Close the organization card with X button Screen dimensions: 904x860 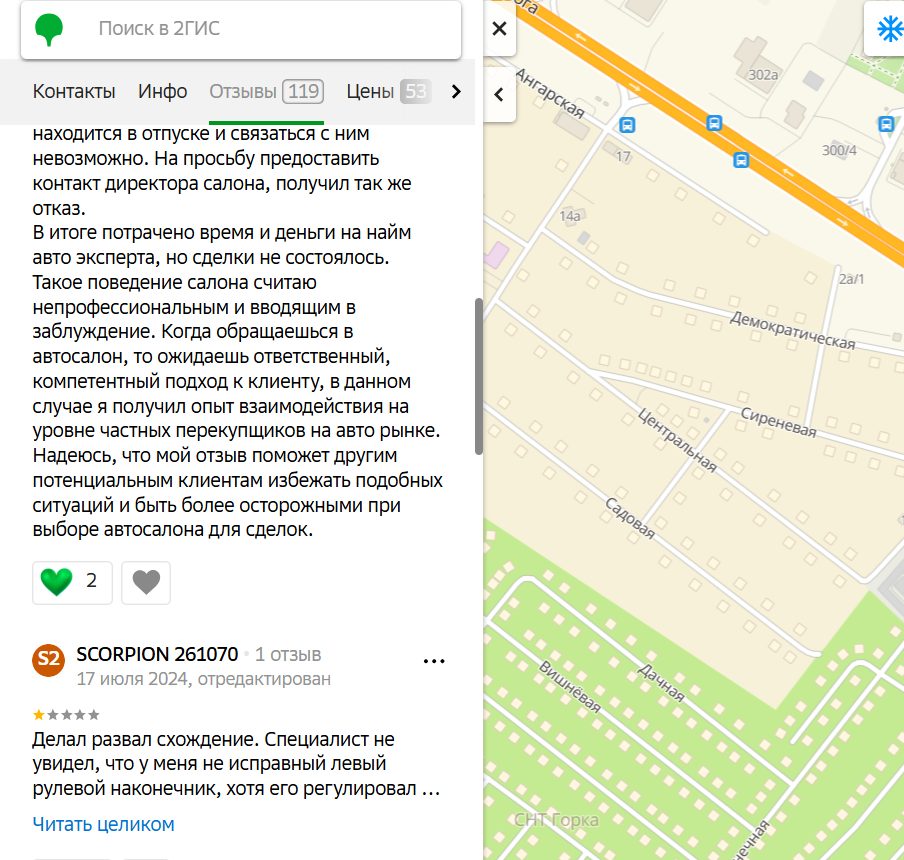coord(499,29)
